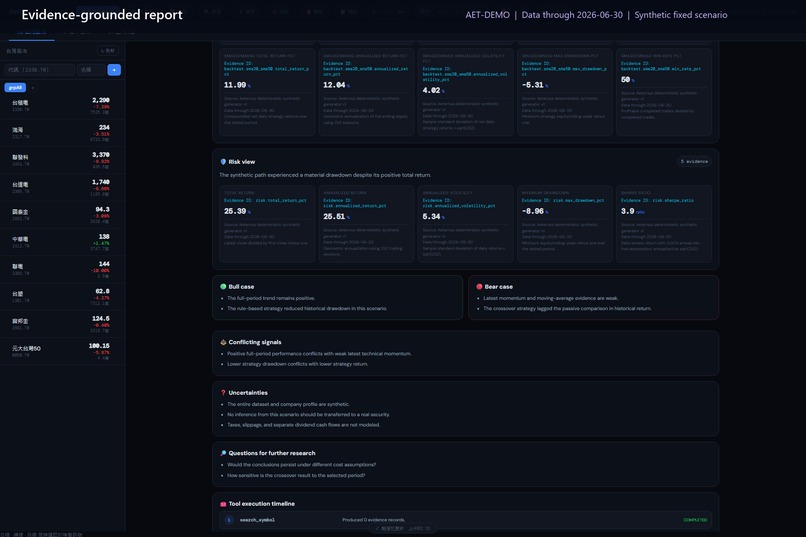Click Evidence ID risk.sharpe_ratio
This screenshot has width=806, height=537.
(657, 200)
